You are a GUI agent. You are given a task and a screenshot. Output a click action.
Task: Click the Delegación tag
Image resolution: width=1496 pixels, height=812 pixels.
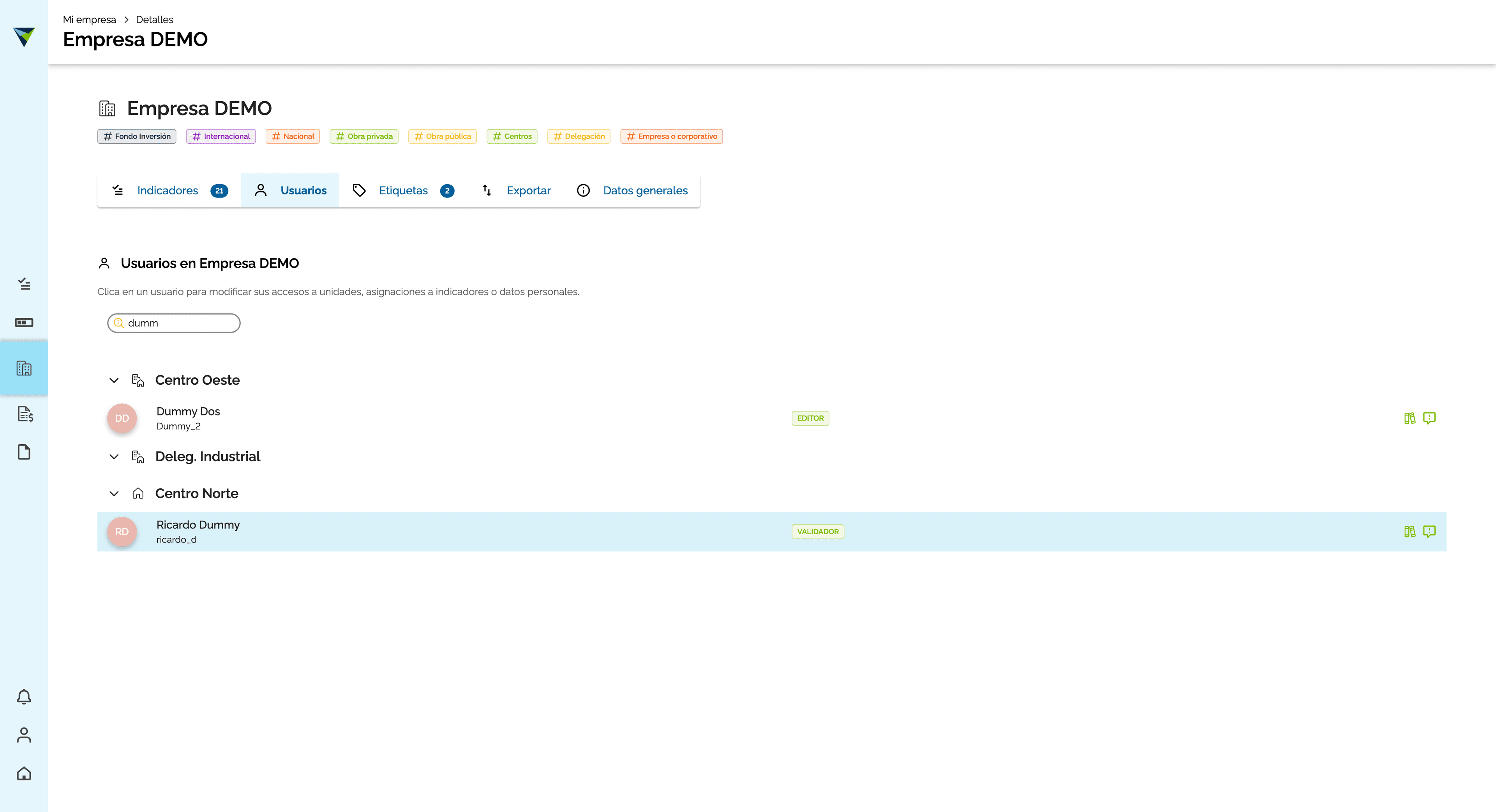tap(579, 136)
